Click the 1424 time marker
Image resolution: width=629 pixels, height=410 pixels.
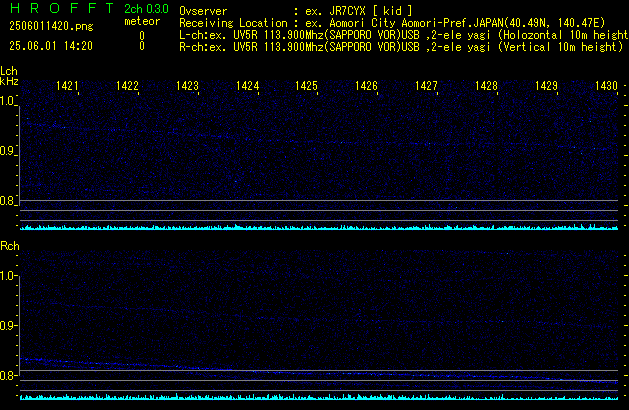coord(248,86)
